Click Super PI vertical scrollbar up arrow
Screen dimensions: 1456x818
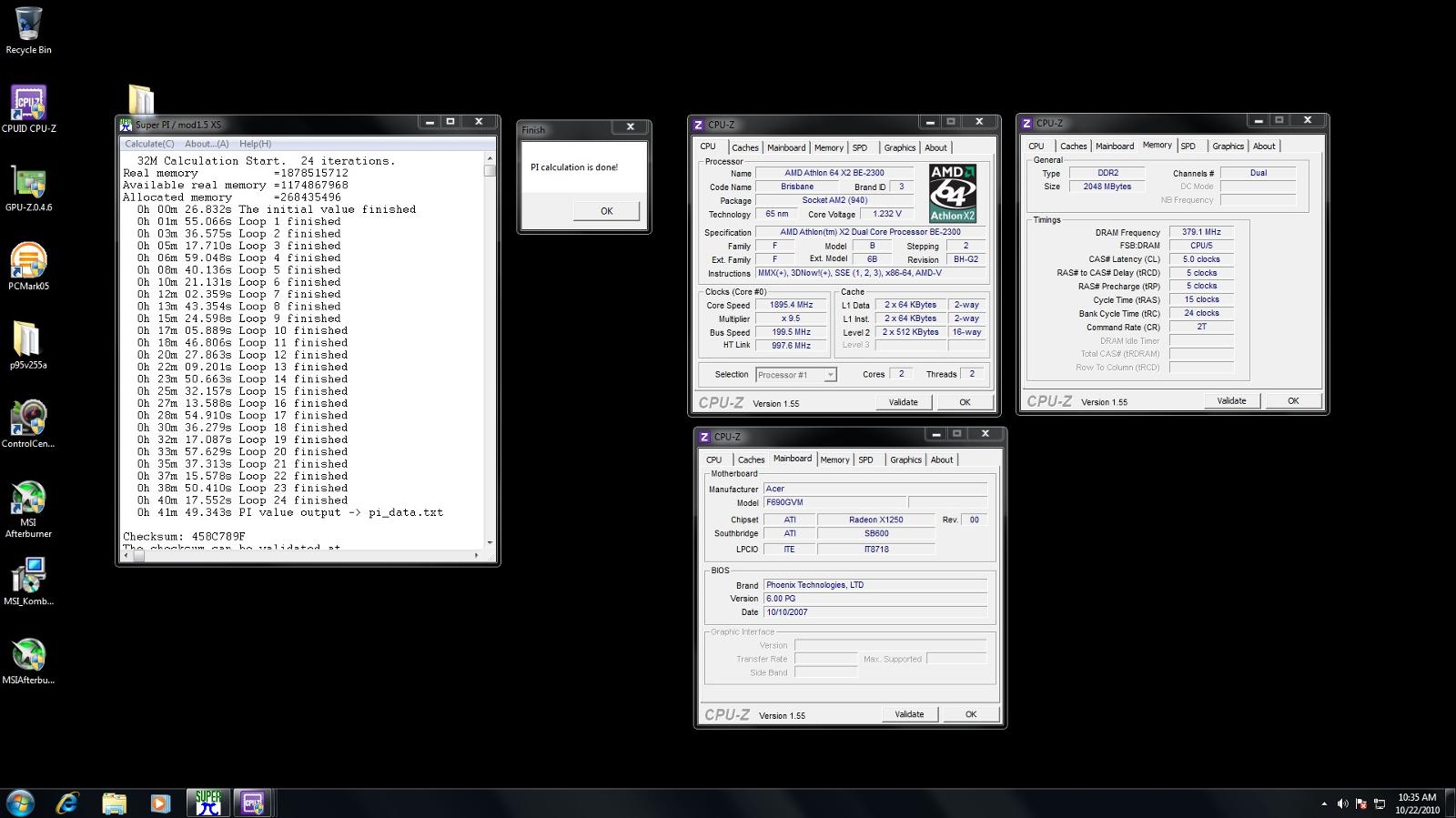[x=490, y=157]
